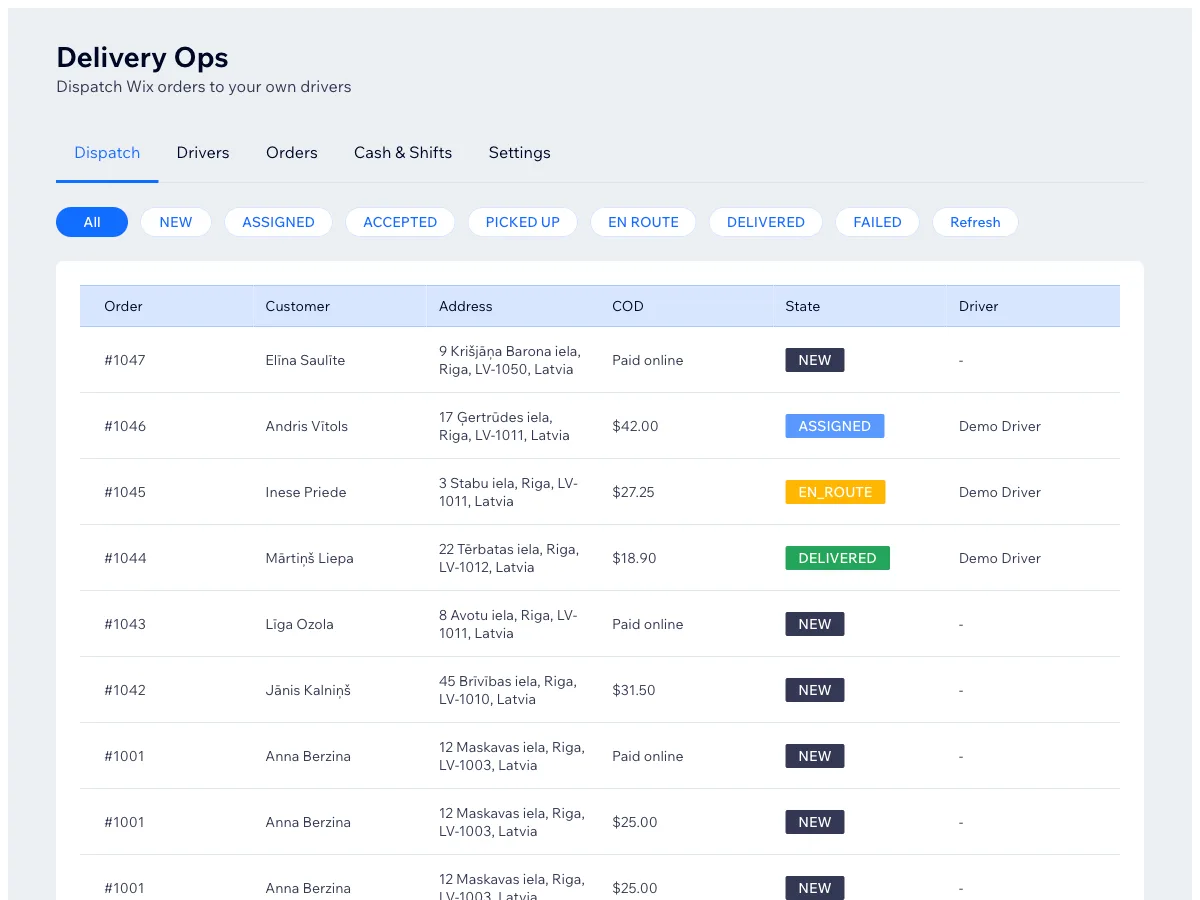Click the $27.25 COD amount
Screen dimensions: 1200x900
633,492
